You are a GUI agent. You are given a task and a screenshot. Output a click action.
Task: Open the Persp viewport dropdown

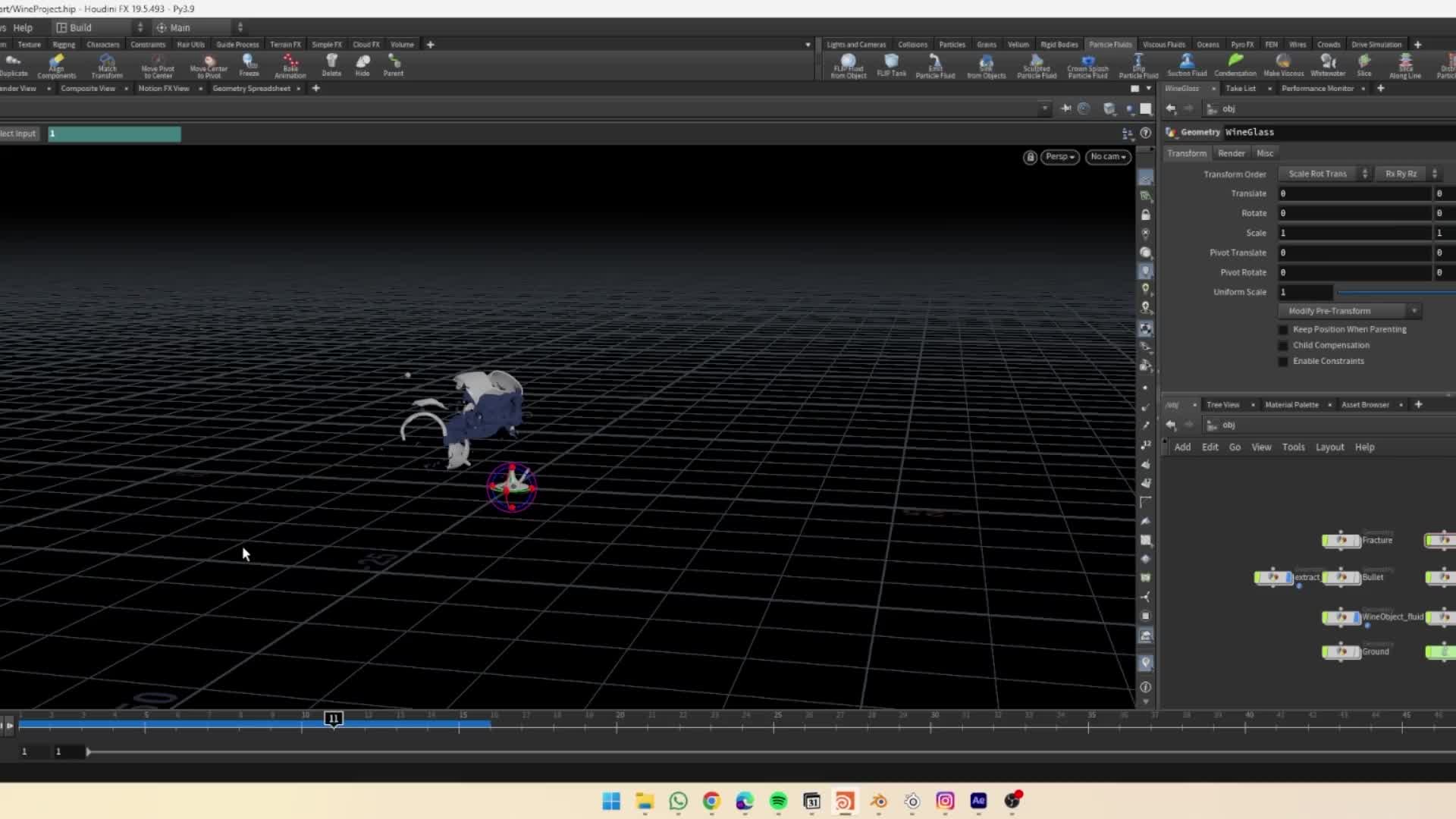(x=1059, y=157)
